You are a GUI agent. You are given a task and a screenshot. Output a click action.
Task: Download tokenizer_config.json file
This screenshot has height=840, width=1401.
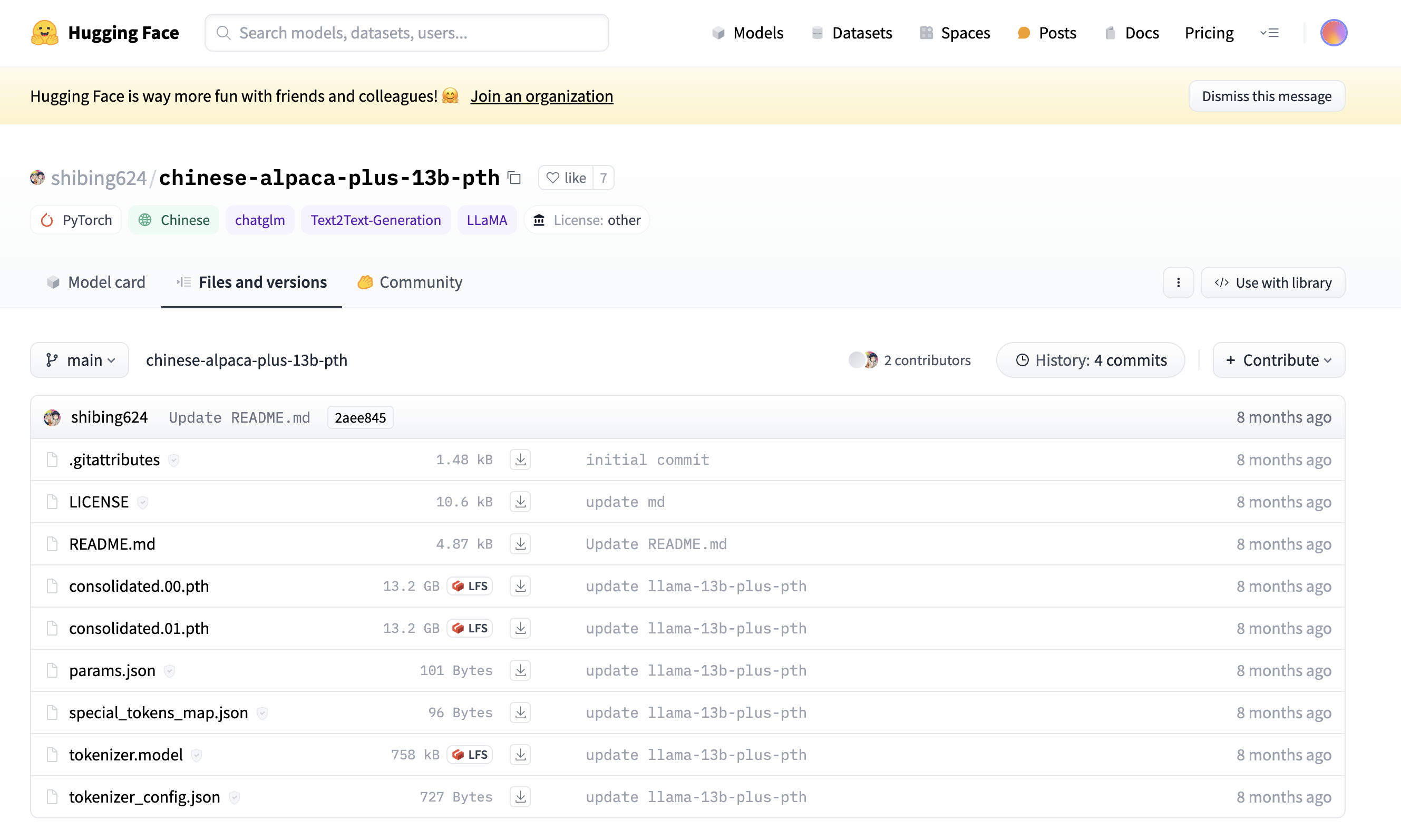coord(520,797)
